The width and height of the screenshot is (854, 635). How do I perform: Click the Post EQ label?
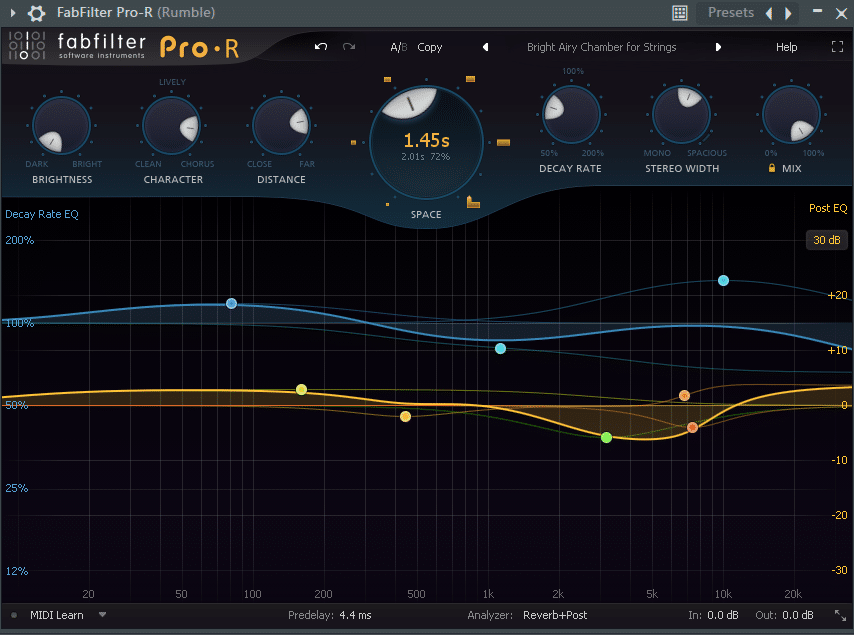pos(828,208)
